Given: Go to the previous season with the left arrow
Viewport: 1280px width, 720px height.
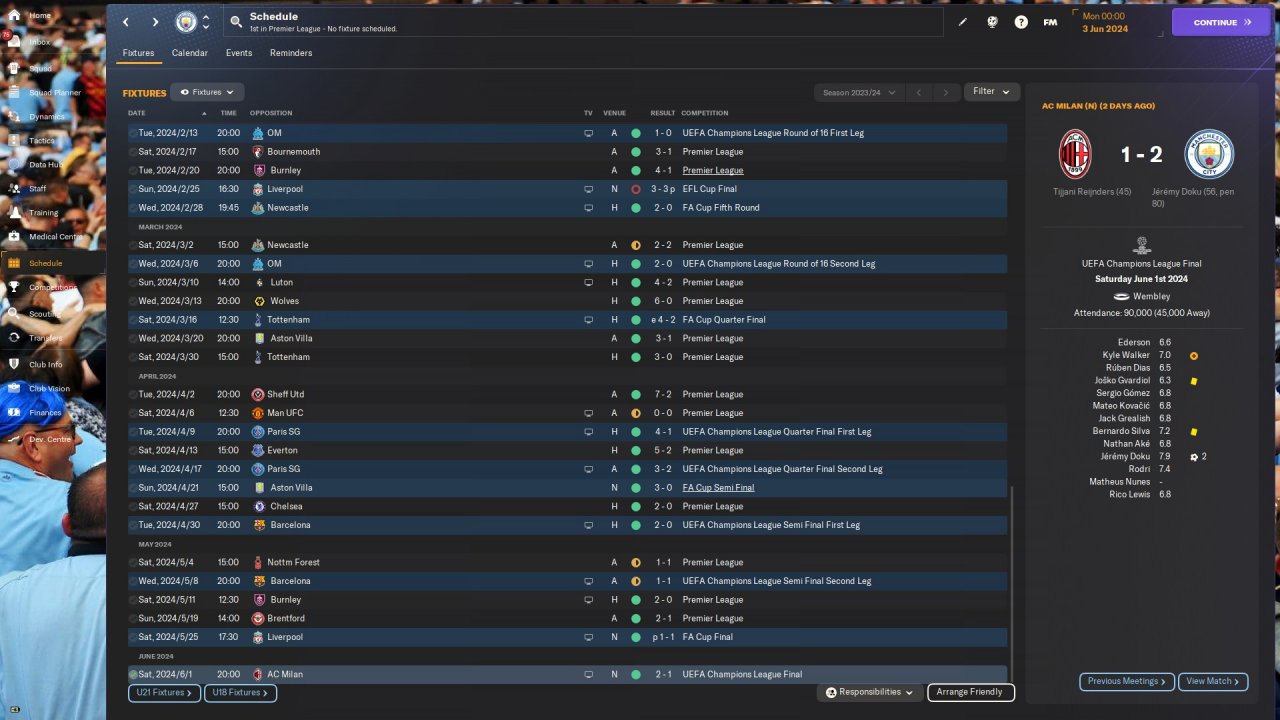Looking at the screenshot, I should [919, 92].
